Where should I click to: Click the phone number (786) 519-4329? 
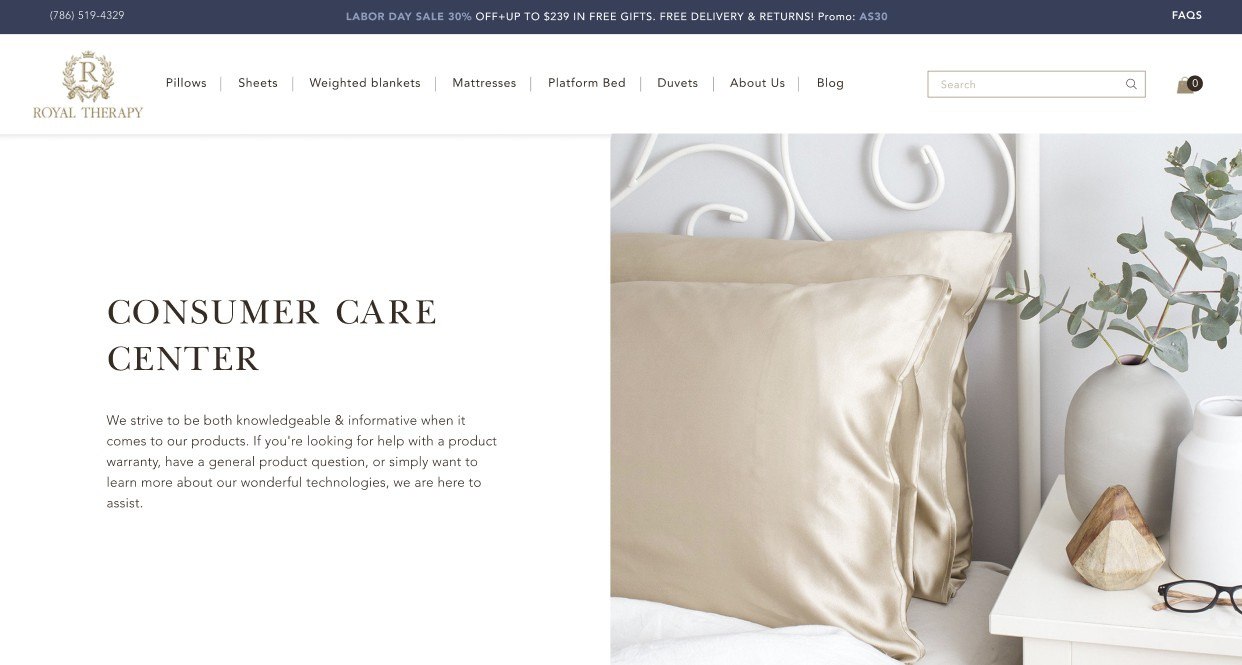click(87, 16)
